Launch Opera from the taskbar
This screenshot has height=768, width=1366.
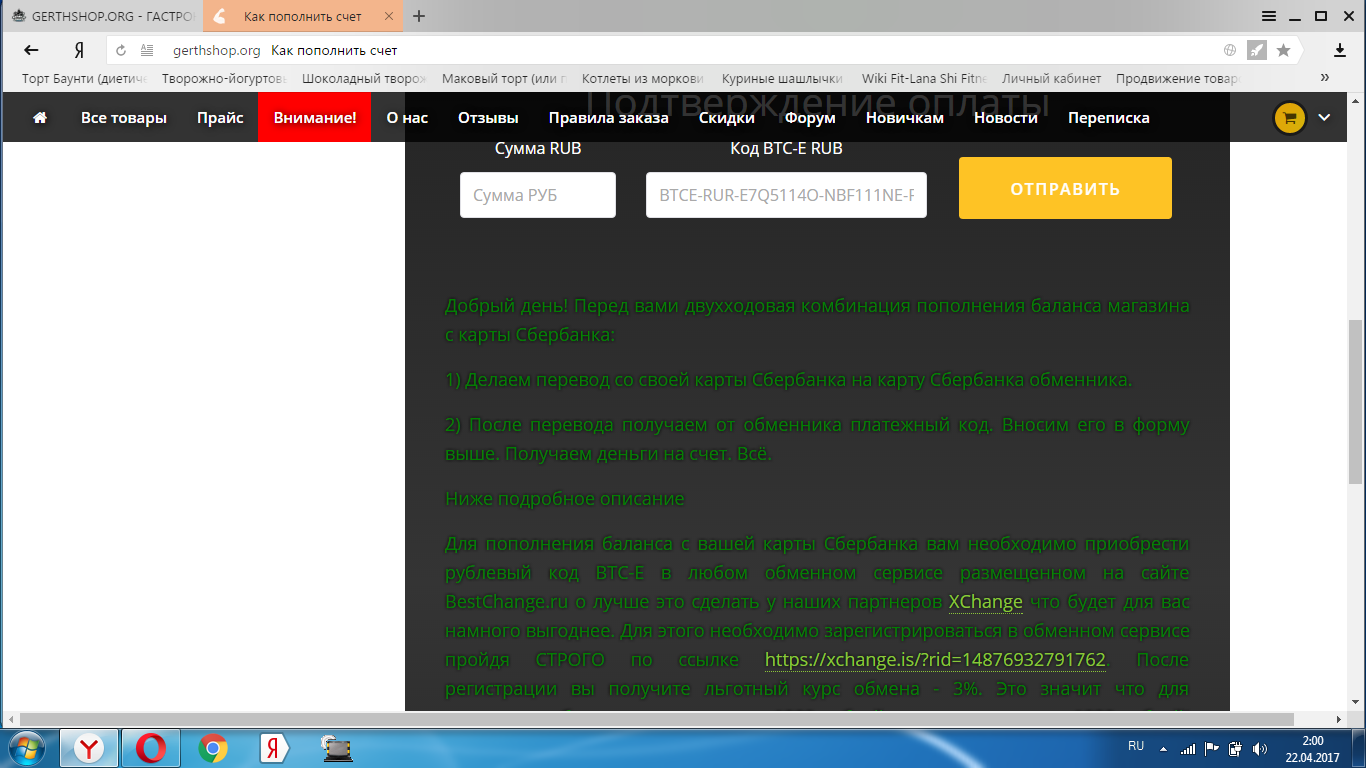point(151,748)
